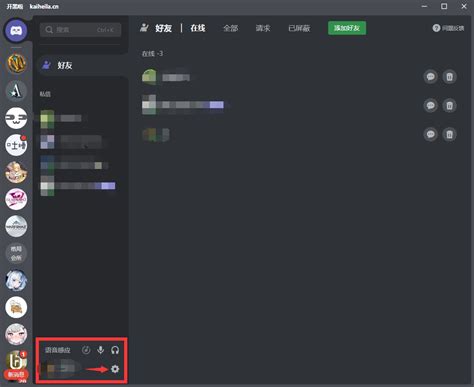Image resolution: width=474 pixels, height=387 pixels.
Task: Open the server icon with red notification dot
Action: click(x=16, y=145)
